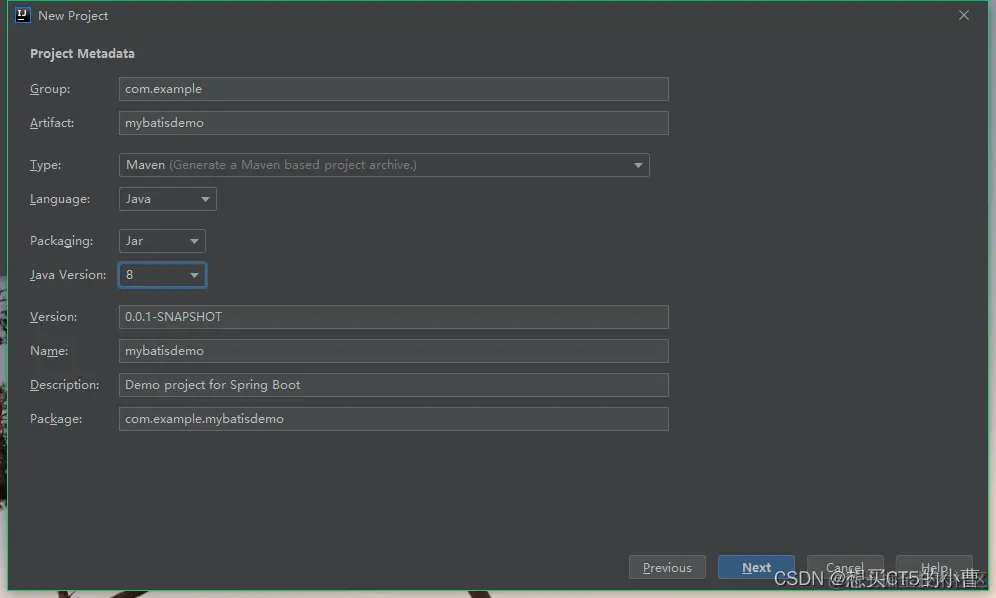996x598 pixels.
Task: Proceed with the Next button
Action: click(x=756, y=567)
